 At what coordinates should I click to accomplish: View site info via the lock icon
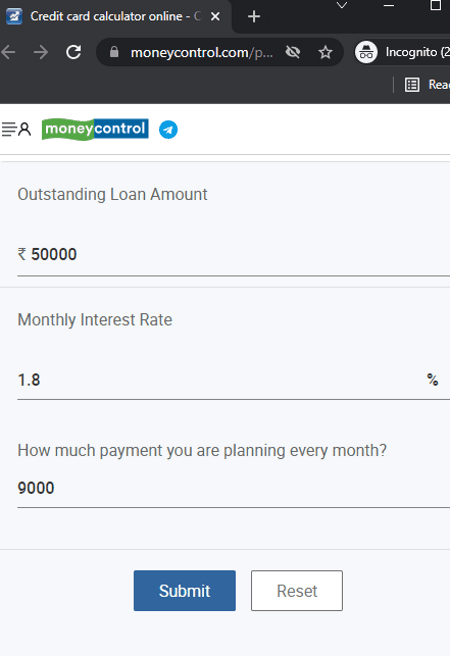(x=114, y=52)
